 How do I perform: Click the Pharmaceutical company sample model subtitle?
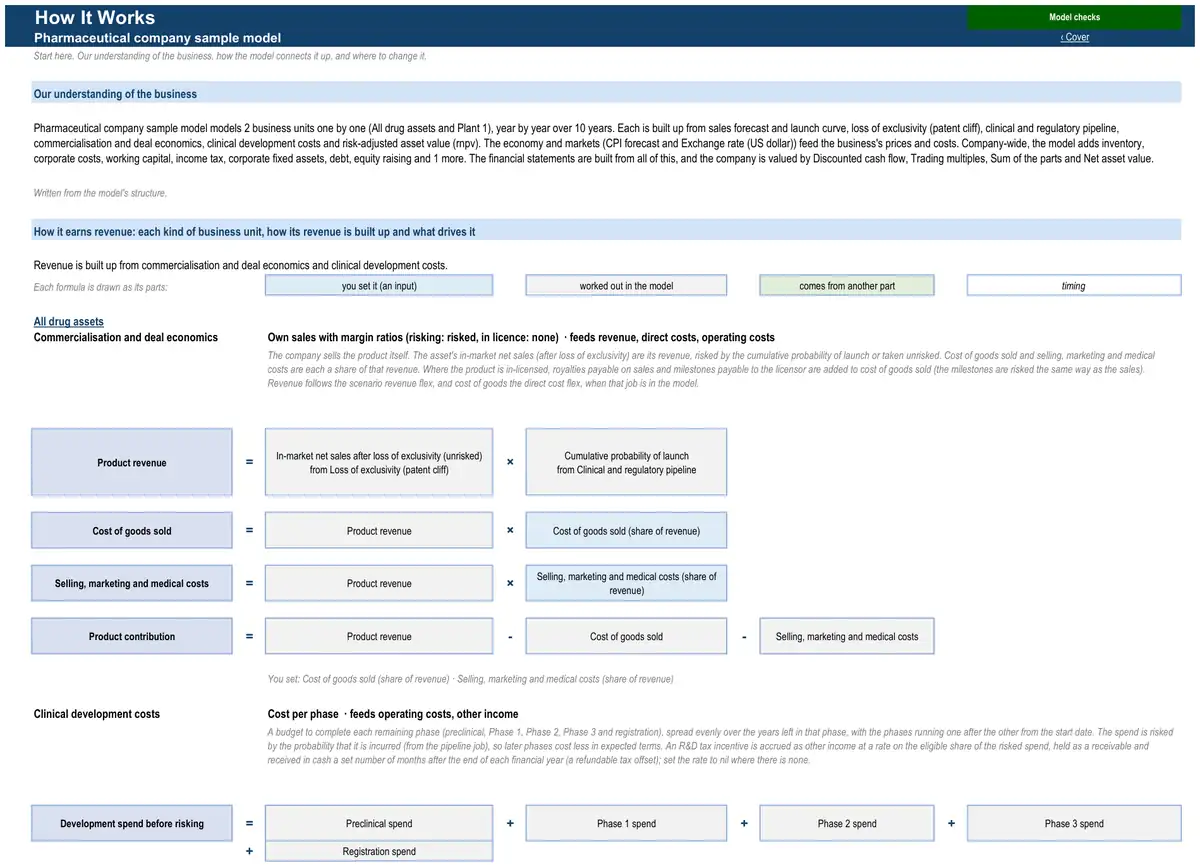[157, 38]
